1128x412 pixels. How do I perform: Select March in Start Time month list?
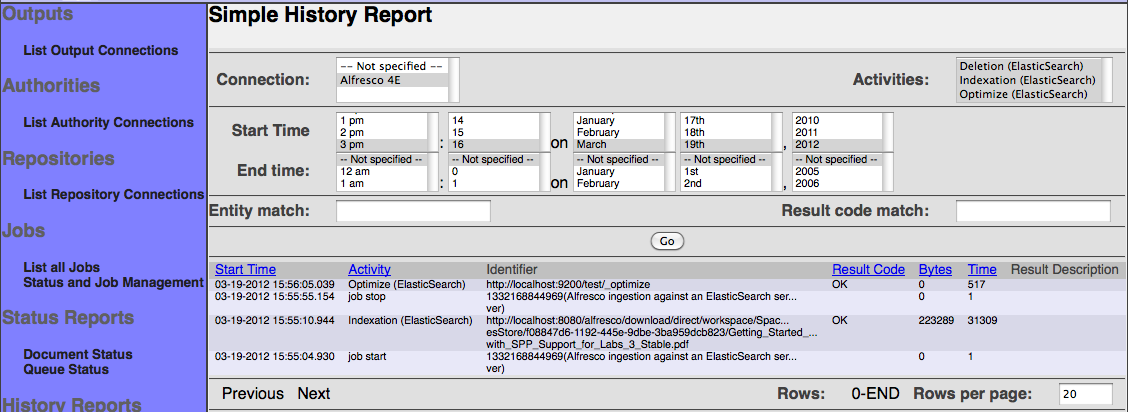coord(615,144)
